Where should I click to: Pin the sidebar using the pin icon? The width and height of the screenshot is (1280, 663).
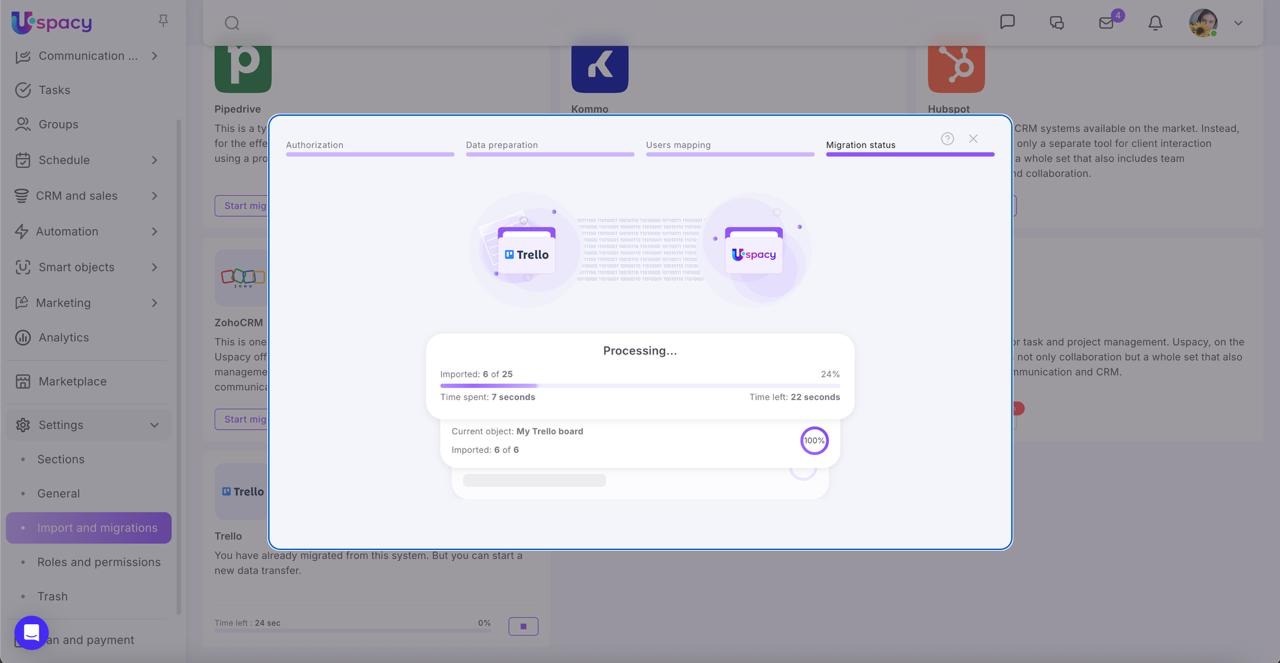(x=163, y=21)
